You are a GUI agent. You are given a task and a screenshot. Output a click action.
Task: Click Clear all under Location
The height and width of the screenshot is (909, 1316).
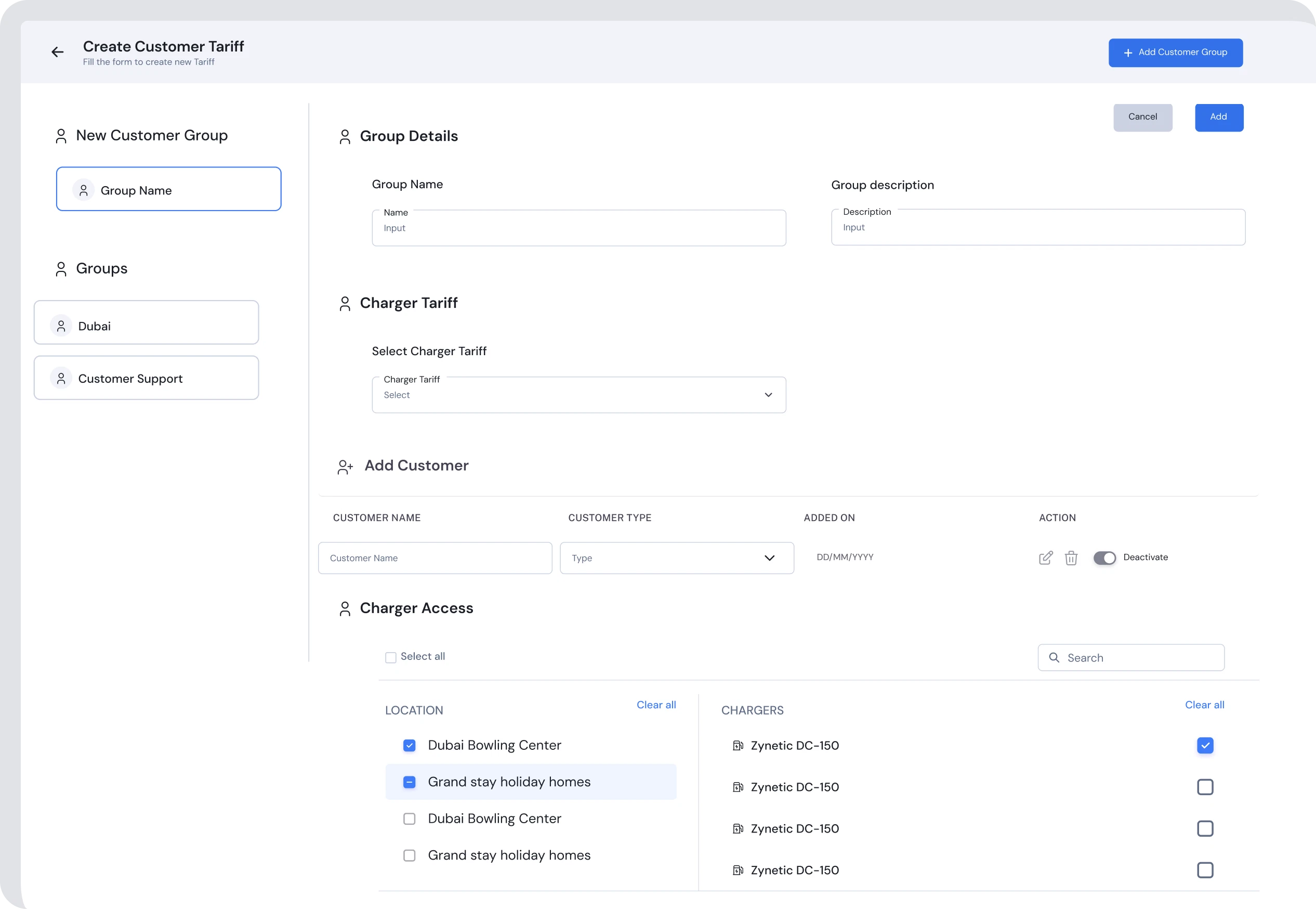(656, 705)
